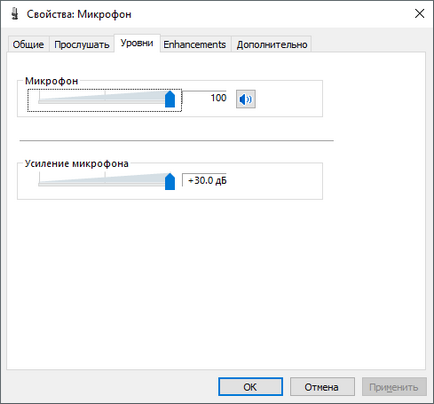Click the middle tick of the Микрофон slider

tap(105, 96)
